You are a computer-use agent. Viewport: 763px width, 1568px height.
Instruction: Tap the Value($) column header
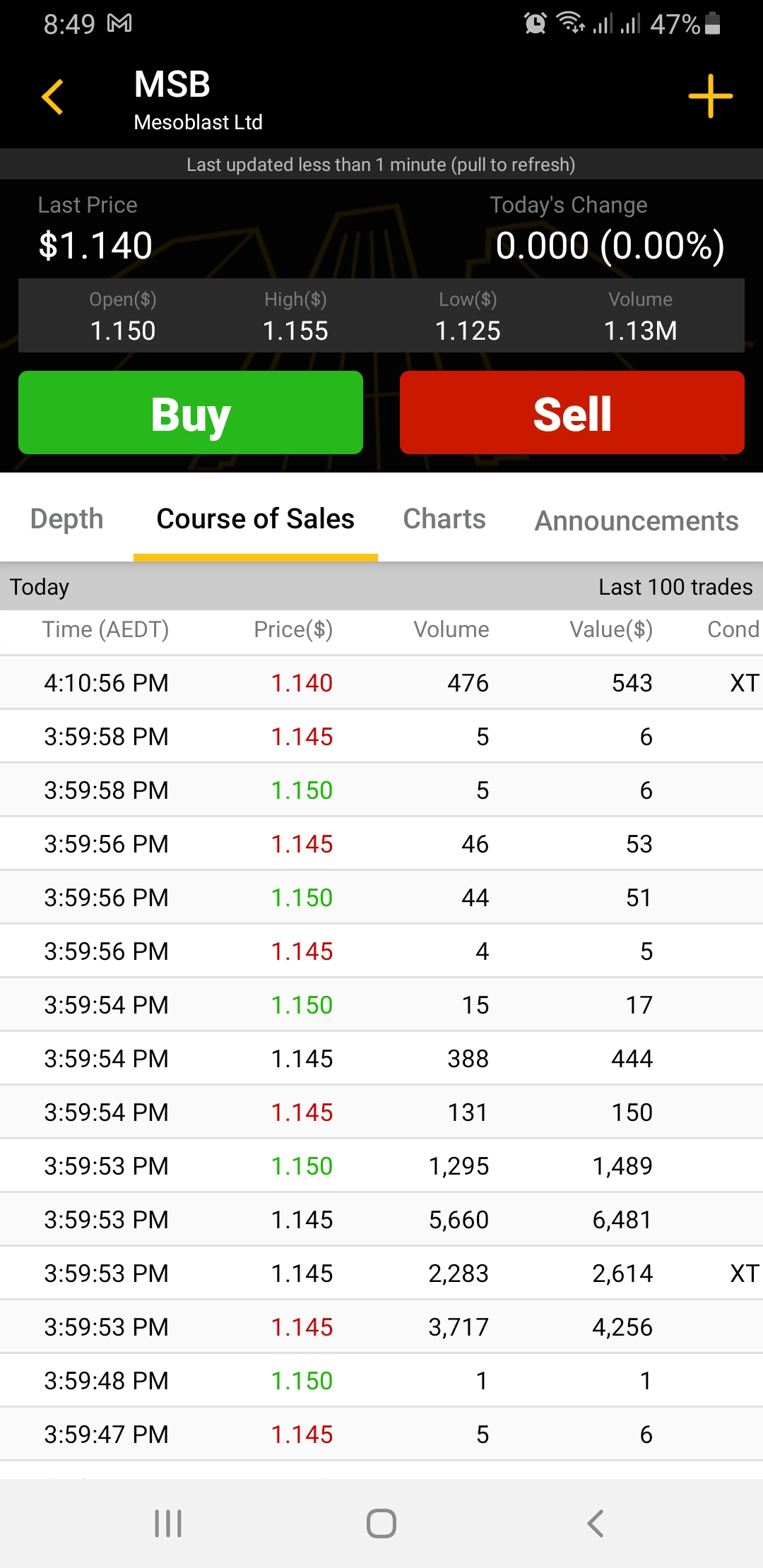click(611, 629)
